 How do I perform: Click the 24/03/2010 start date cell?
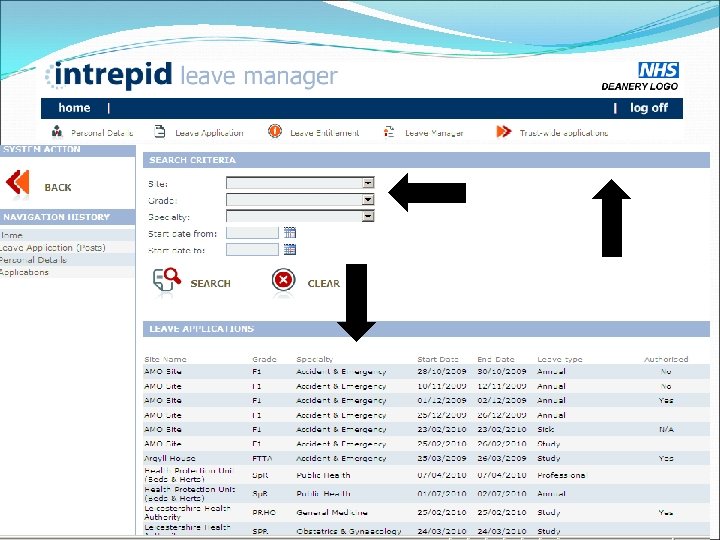click(442, 531)
